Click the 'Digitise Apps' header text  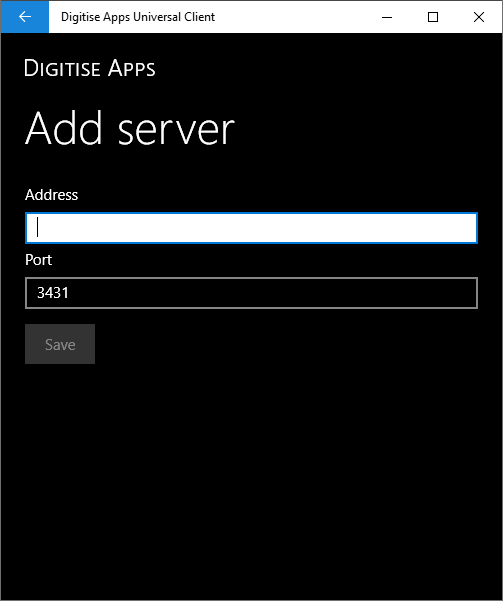(90, 68)
